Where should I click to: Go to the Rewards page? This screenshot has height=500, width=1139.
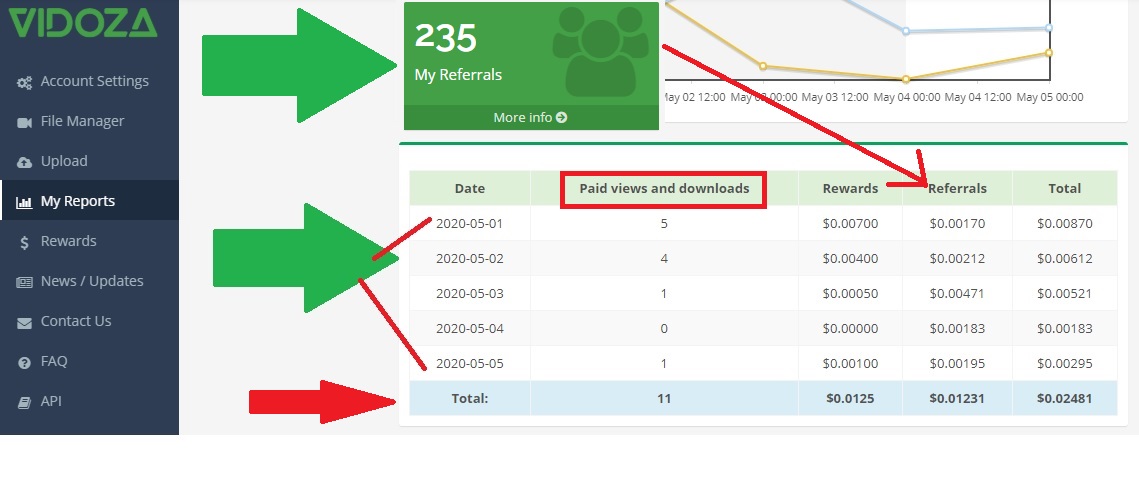[68, 241]
